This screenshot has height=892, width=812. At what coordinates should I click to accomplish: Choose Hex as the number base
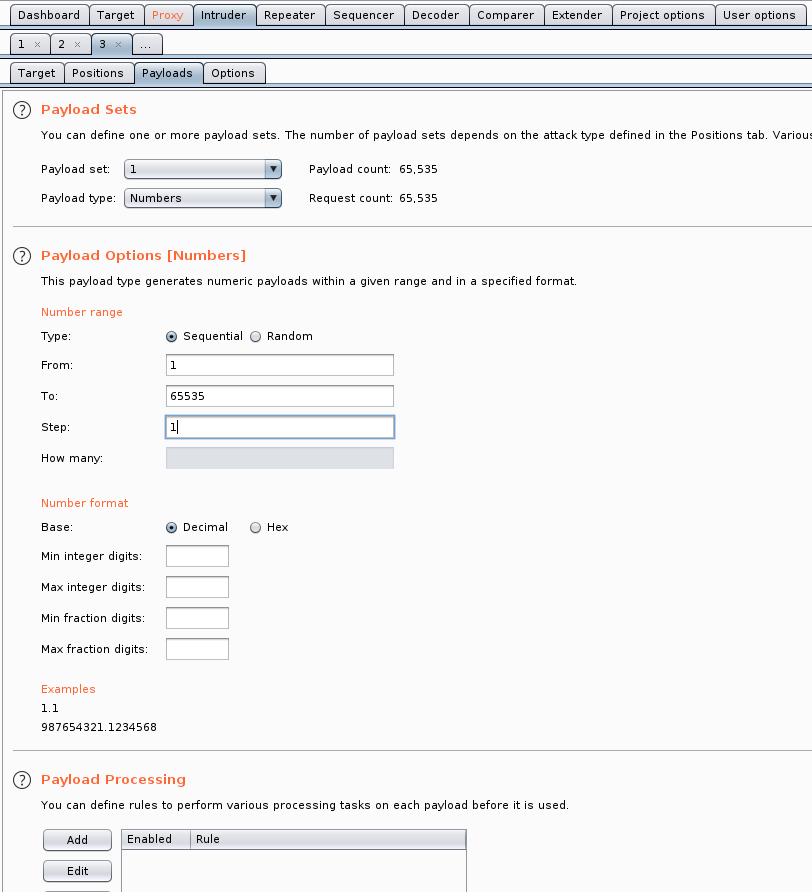point(256,528)
